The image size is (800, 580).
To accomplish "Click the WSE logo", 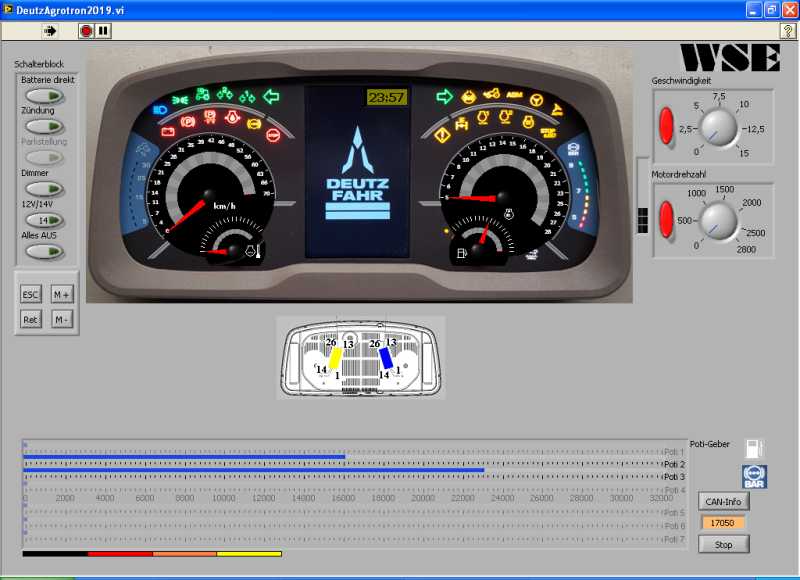I will [x=731, y=57].
